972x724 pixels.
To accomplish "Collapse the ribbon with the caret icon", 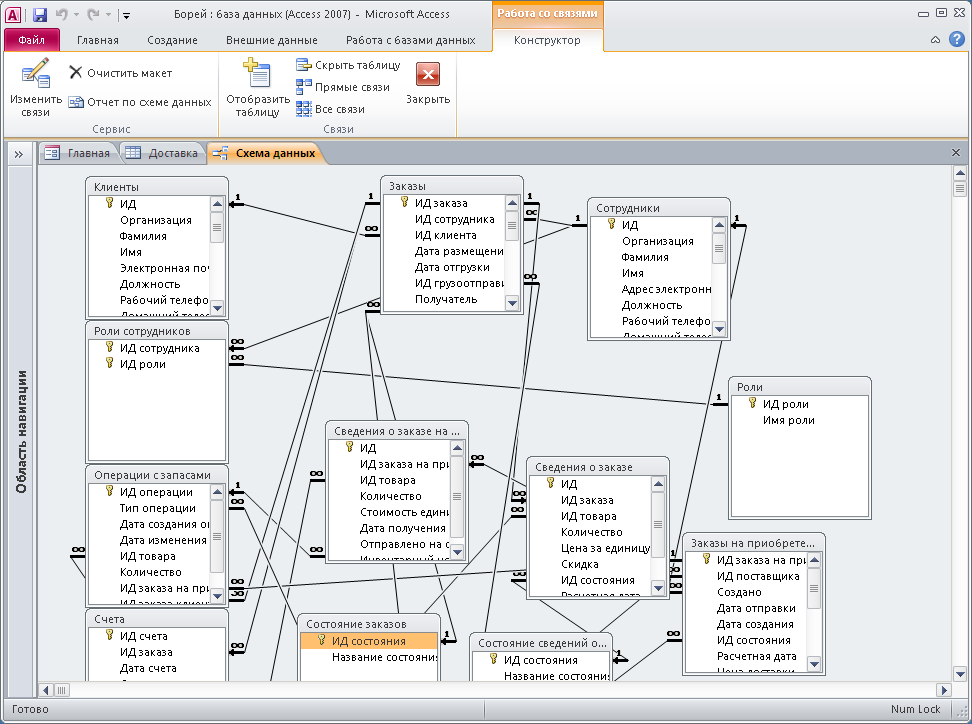I will (935, 40).
